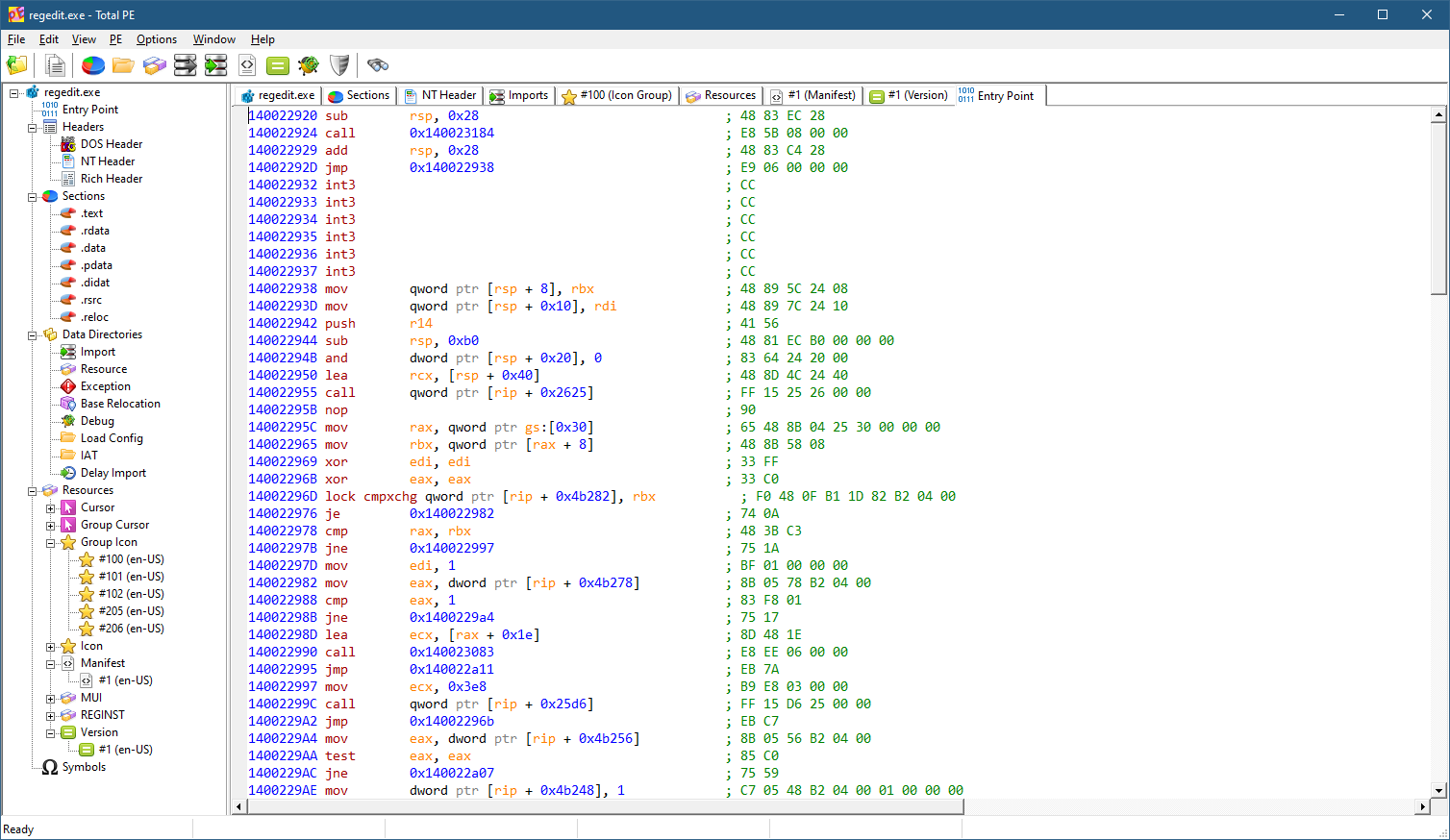Image resolution: width=1450 pixels, height=840 pixels.
Task: Open the Debug directory node
Action: click(x=97, y=421)
